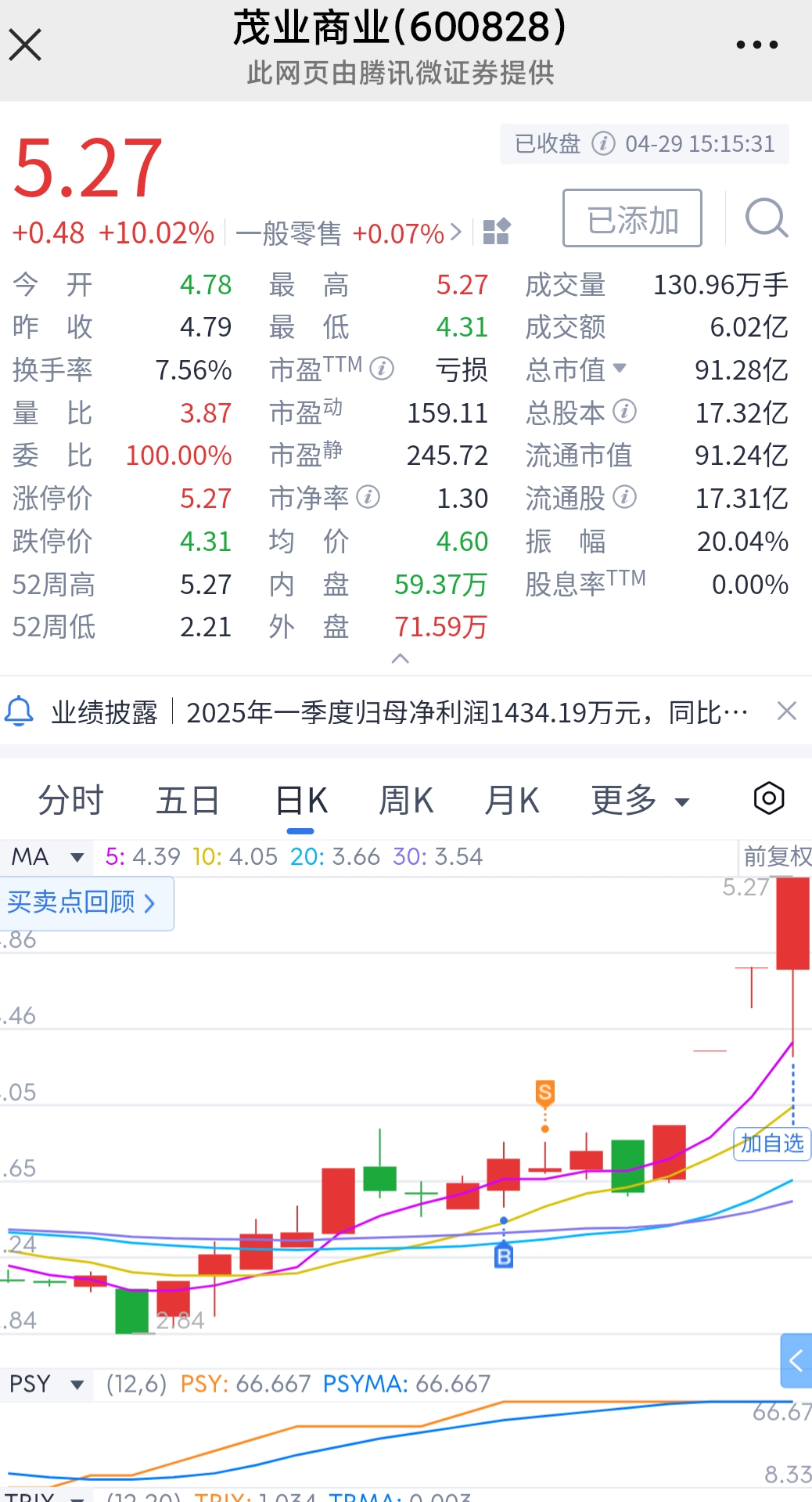Toggle 前复权 adjustment option
Image resolution: width=812 pixels, height=1502 pixels.
coord(777,856)
